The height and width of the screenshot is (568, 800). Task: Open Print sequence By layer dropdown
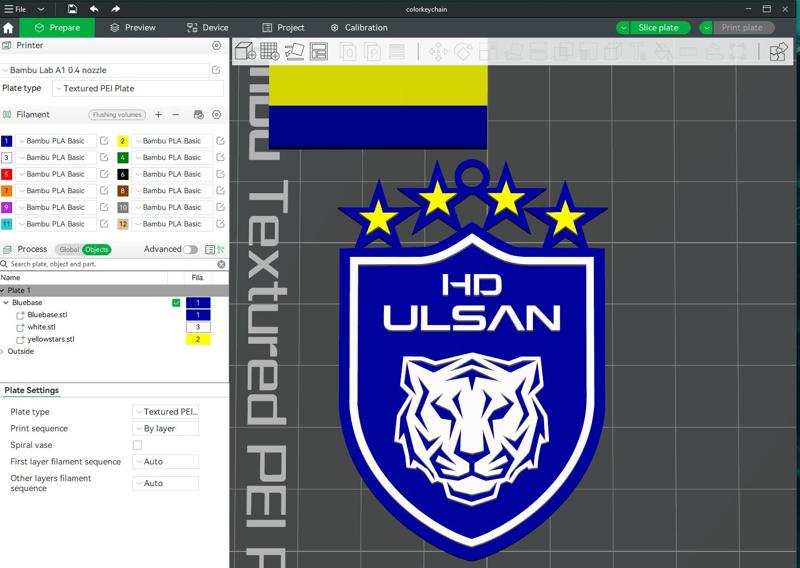(165, 428)
